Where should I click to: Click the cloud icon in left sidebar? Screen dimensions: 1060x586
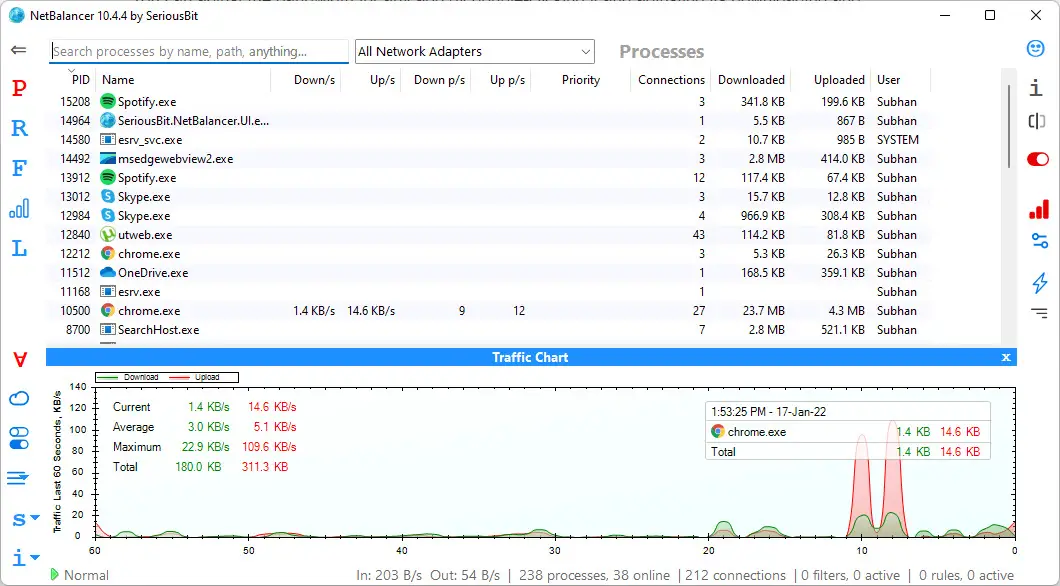click(19, 398)
